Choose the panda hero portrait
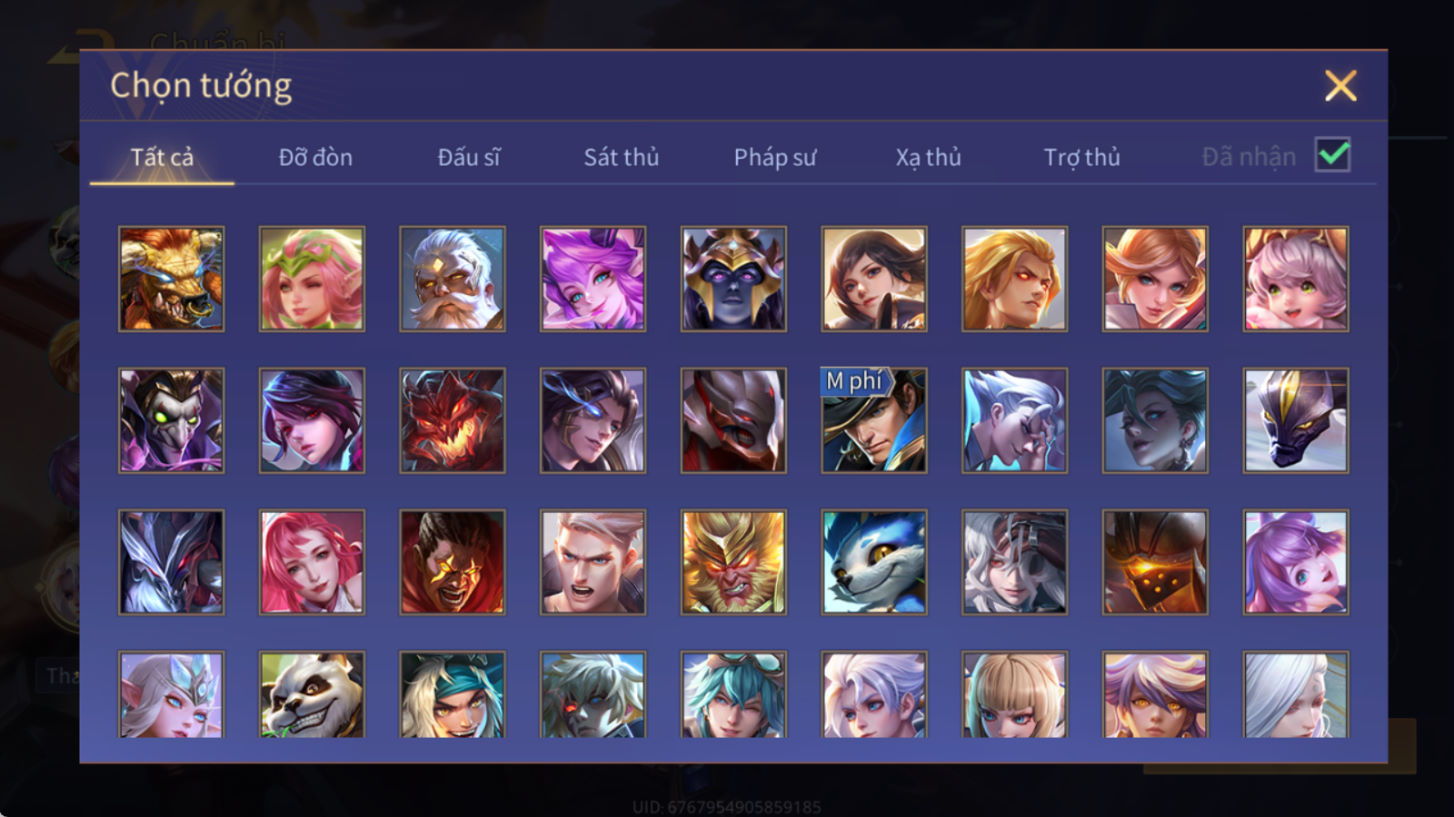The width and height of the screenshot is (1454, 817). coord(312,695)
